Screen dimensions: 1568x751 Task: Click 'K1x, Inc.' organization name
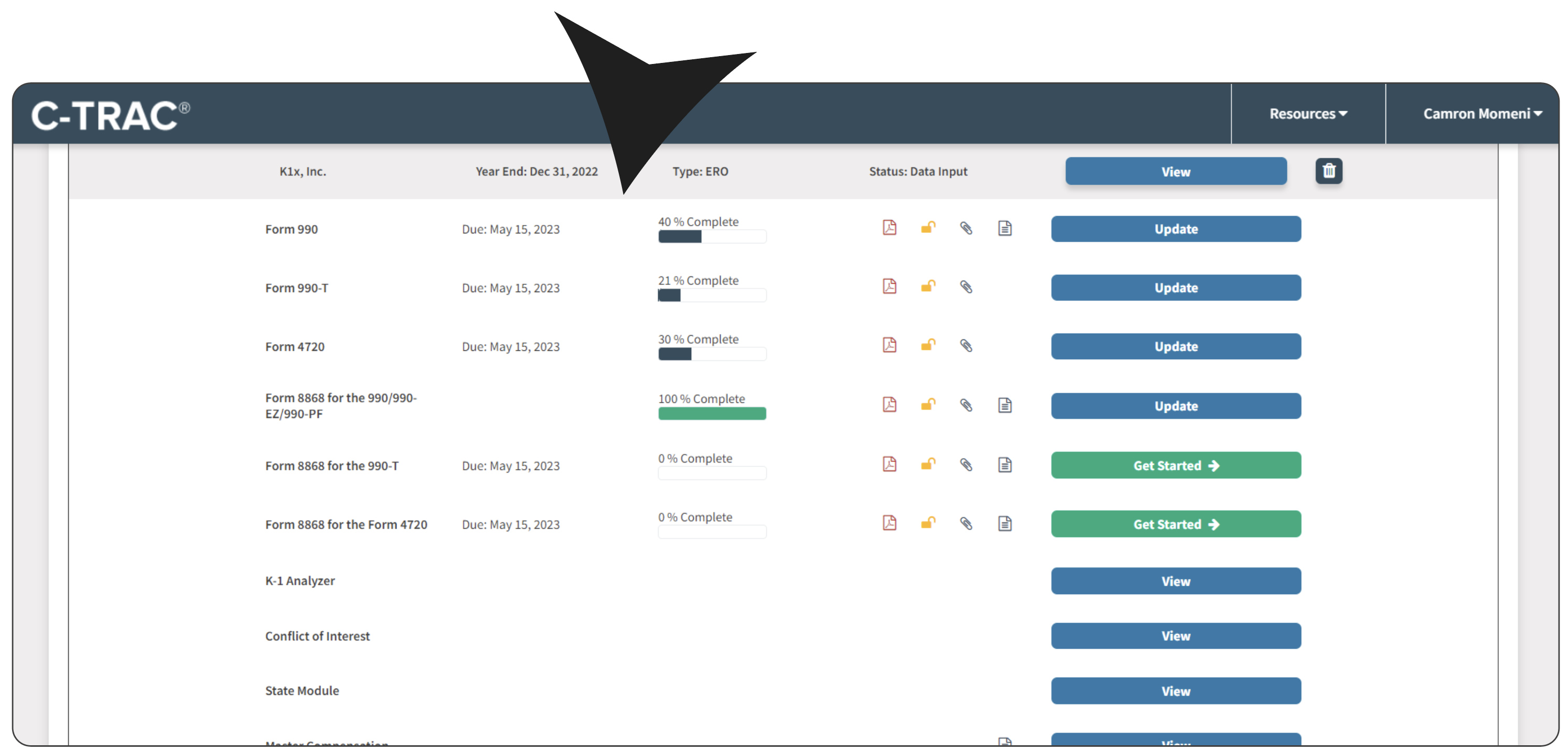tap(303, 171)
